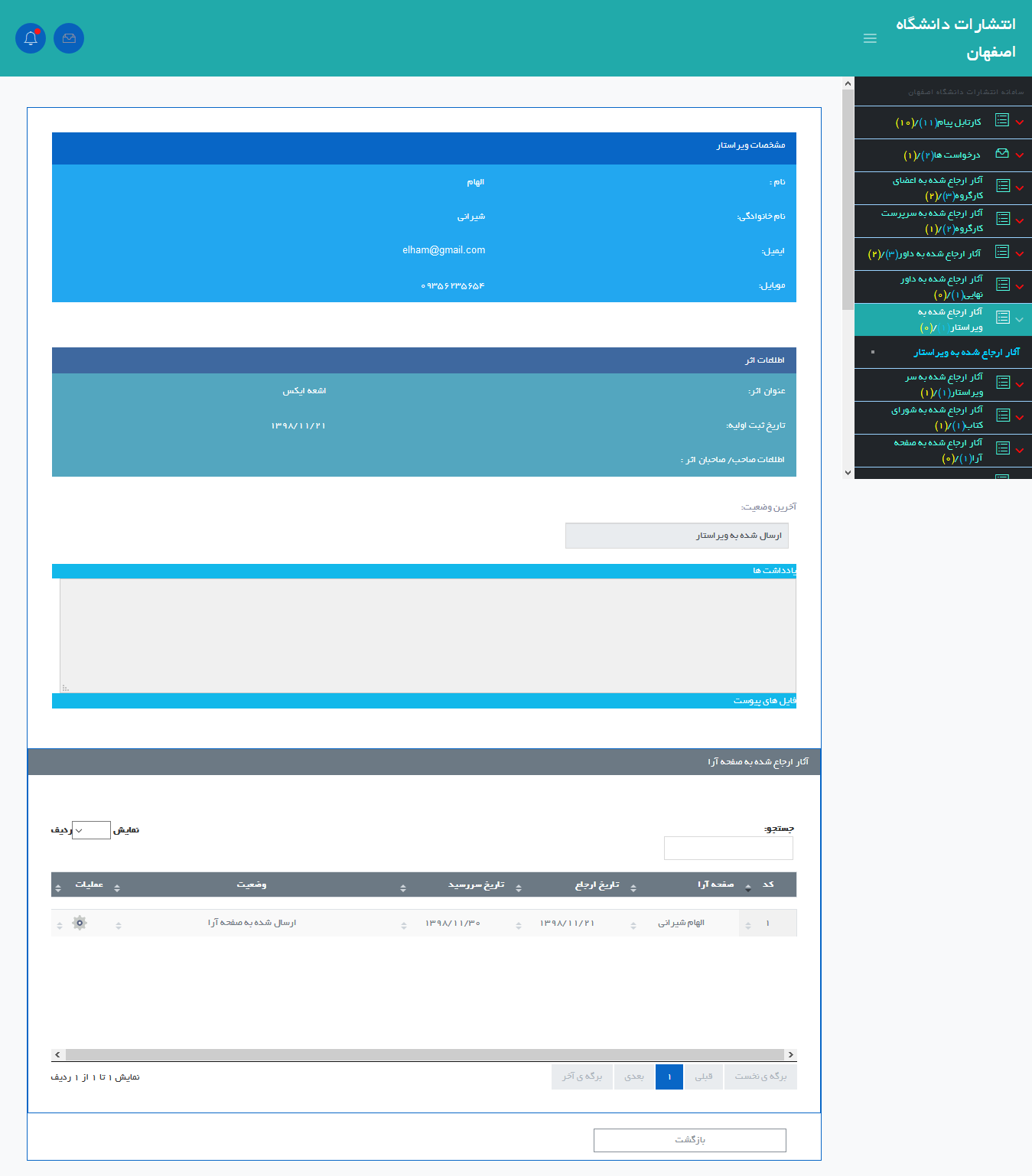Click the list icon beside آثار ارجاع شده به شورای کتاب
1032x1176 pixels.
coord(1002,415)
